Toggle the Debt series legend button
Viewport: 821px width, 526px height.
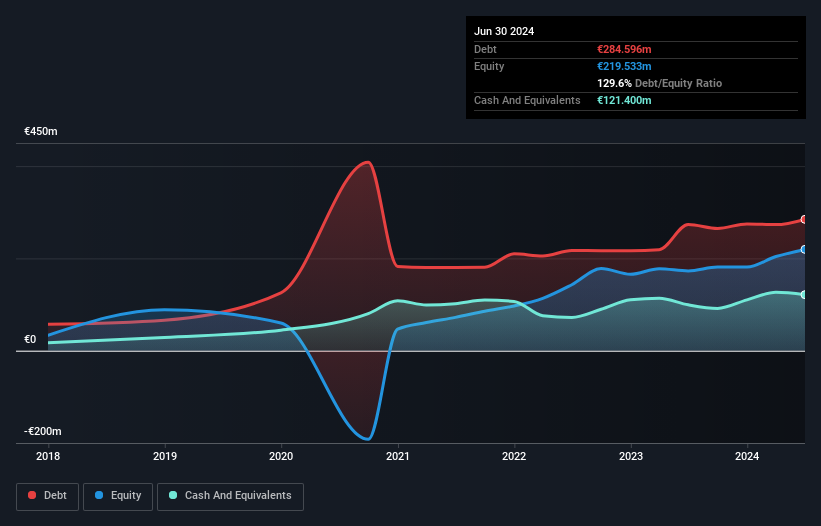click(48, 496)
